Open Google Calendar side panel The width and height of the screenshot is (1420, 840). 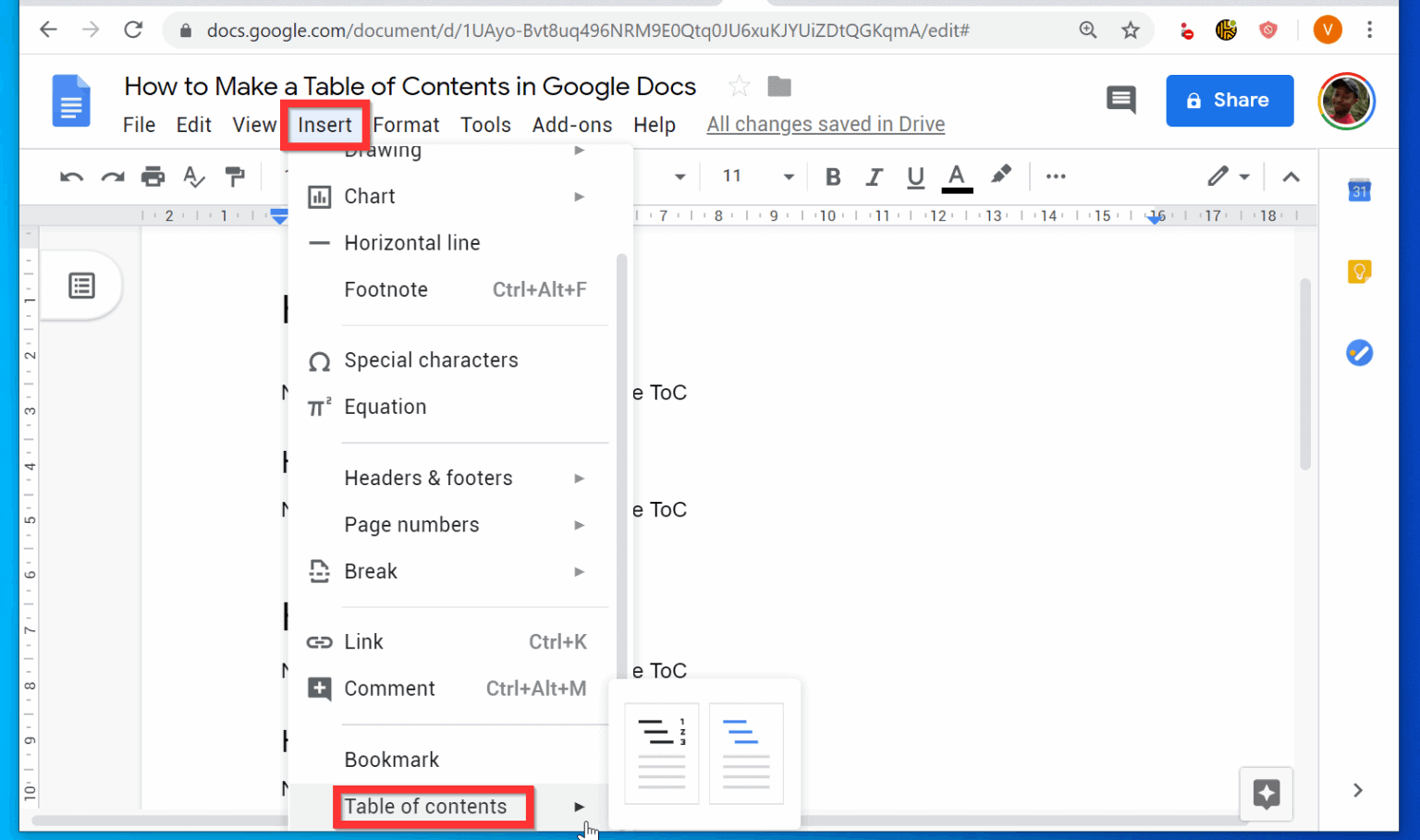pyautogui.click(x=1359, y=190)
